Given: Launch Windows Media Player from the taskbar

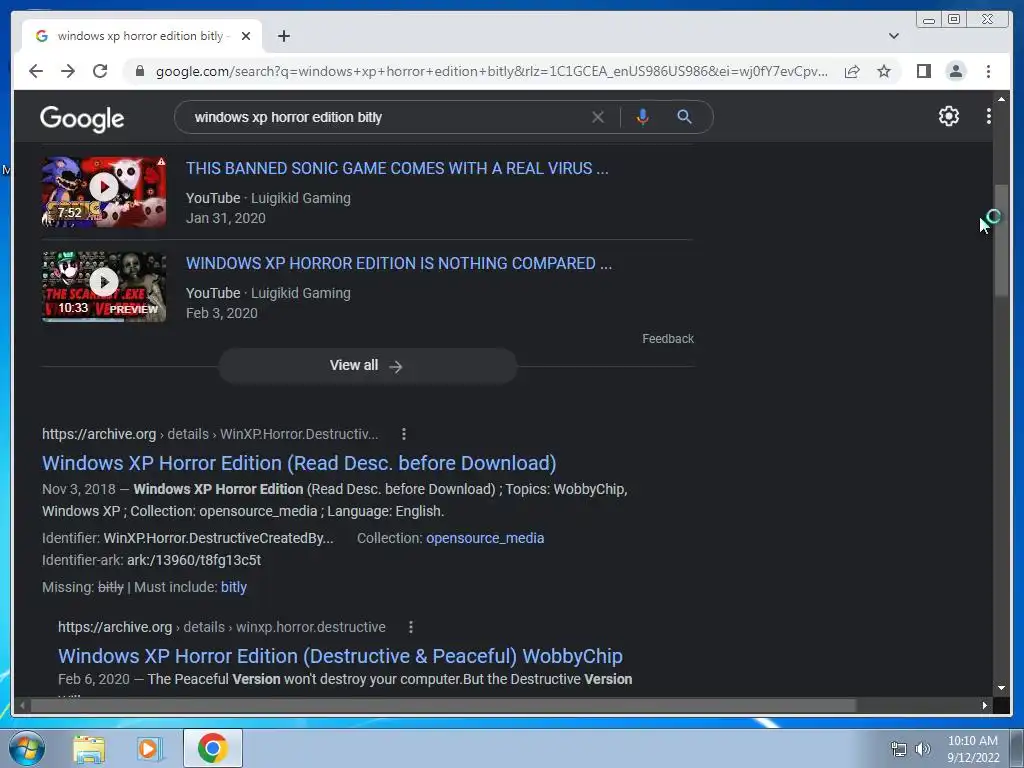Looking at the screenshot, I should pos(150,749).
